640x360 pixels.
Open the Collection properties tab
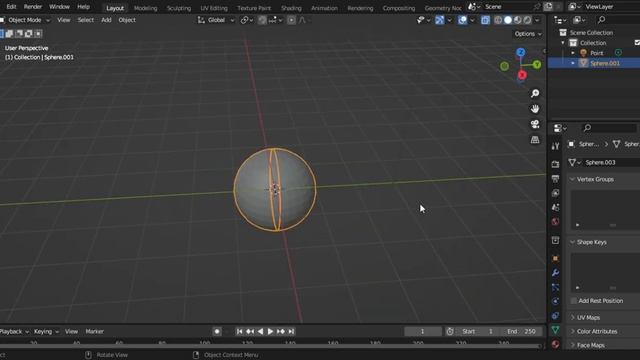(x=555, y=240)
